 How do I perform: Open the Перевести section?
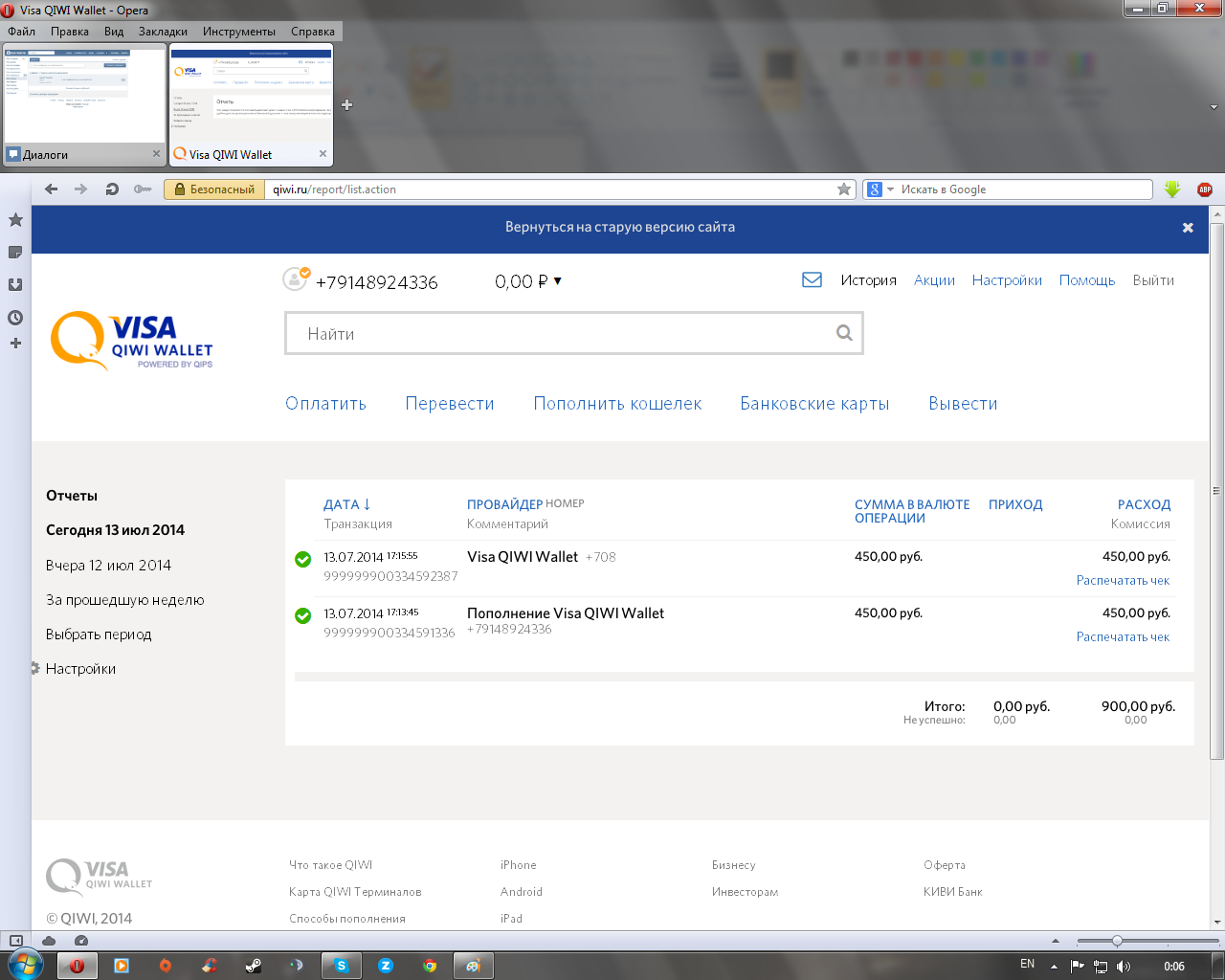tap(450, 404)
